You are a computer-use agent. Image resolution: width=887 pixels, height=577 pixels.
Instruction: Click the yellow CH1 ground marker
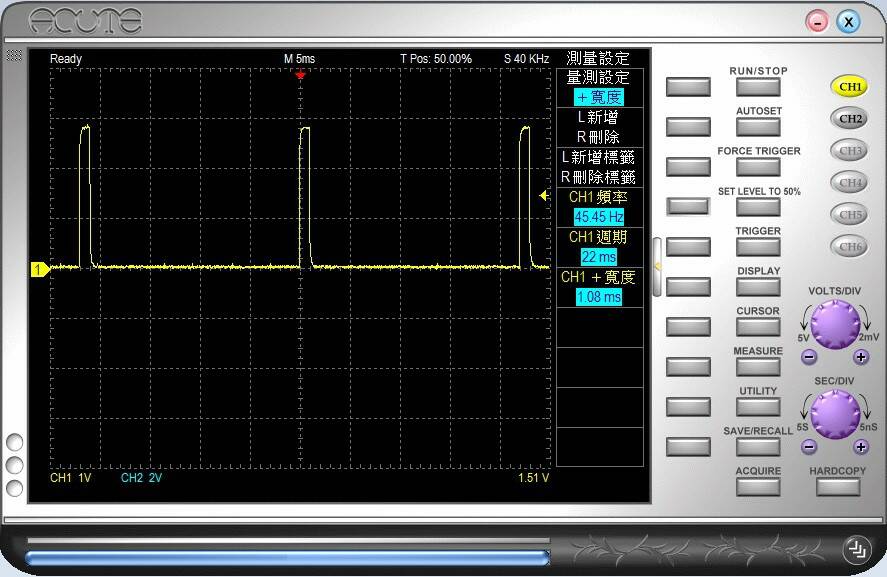[x=40, y=269]
